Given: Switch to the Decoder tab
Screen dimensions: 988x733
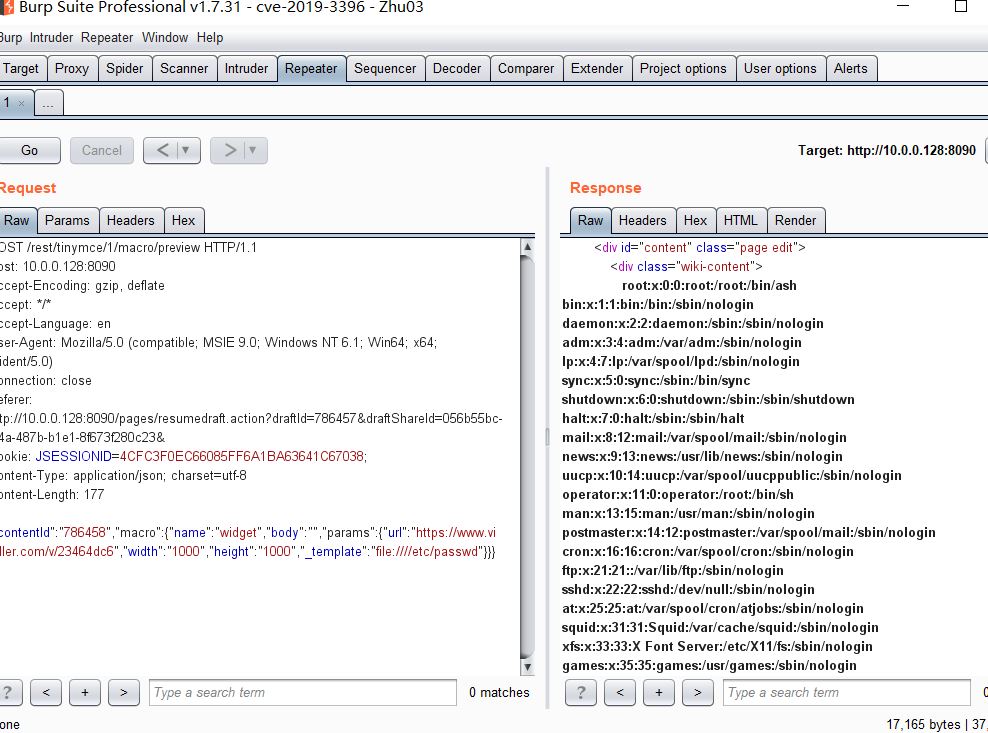Looking at the screenshot, I should tap(457, 69).
